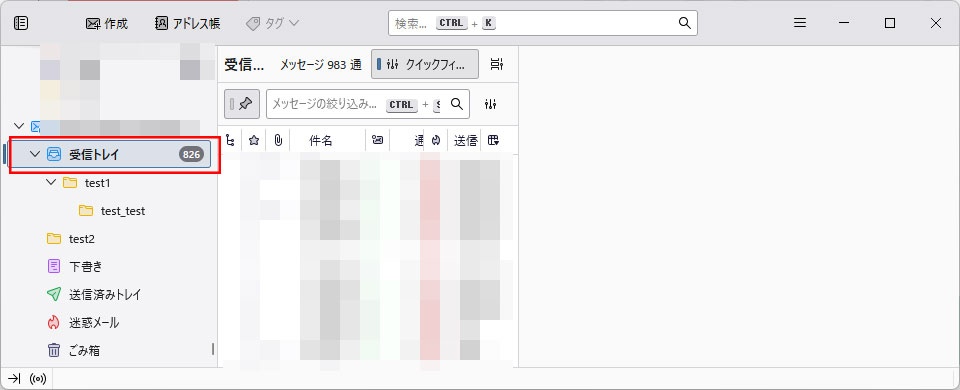960x390 pixels.
Task: Open the タグ dropdown
Action: pos(272,24)
